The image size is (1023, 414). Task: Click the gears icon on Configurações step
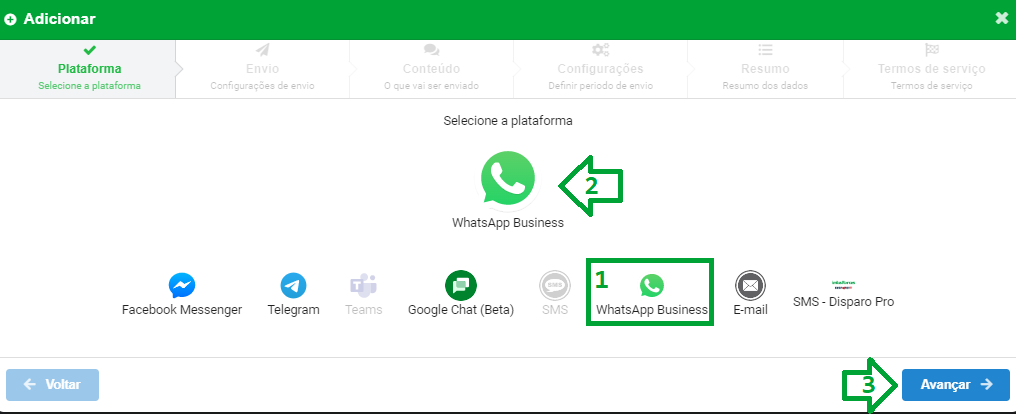pyautogui.click(x=600, y=50)
